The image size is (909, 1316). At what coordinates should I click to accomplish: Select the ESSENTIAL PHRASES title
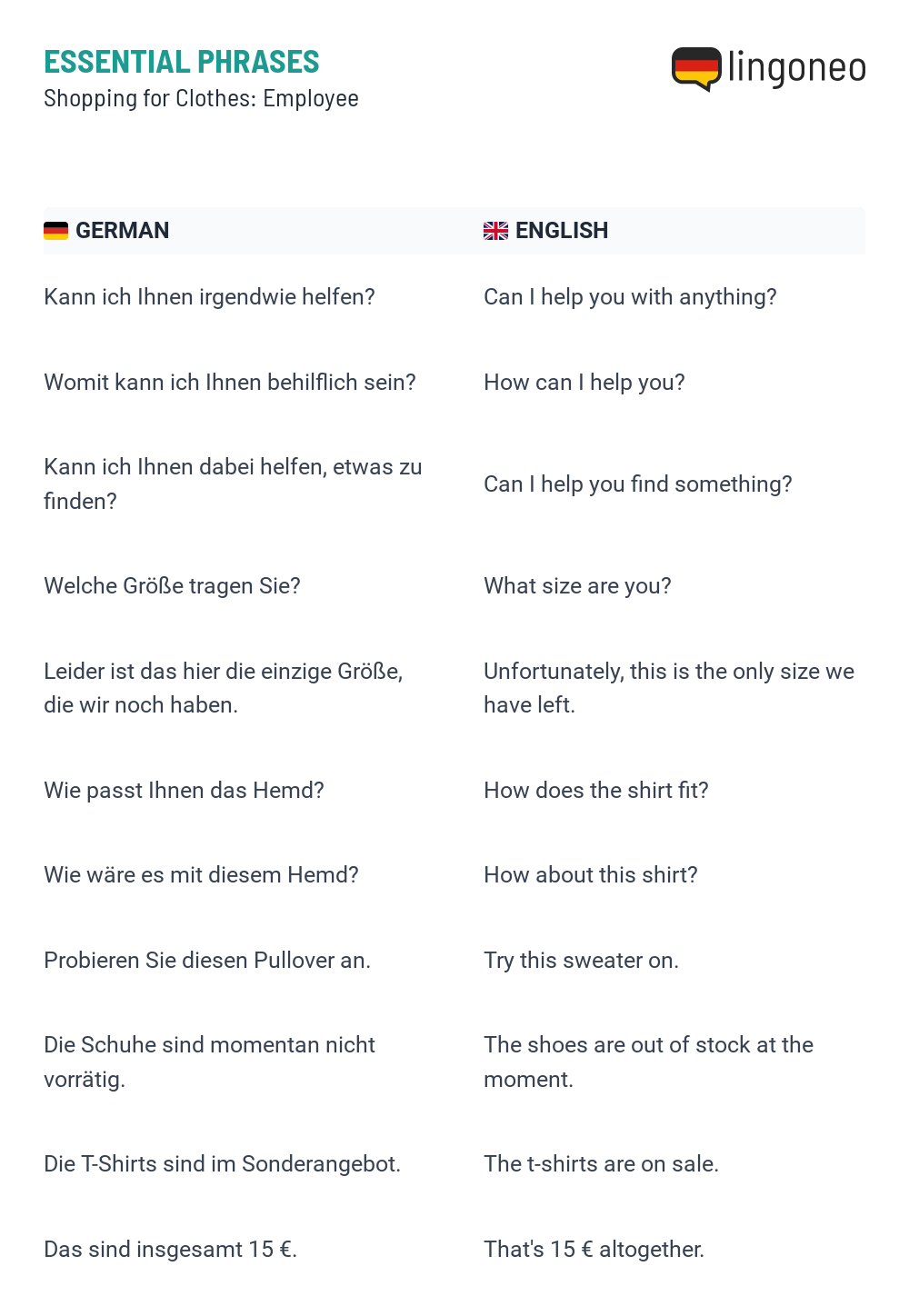[x=182, y=62]
